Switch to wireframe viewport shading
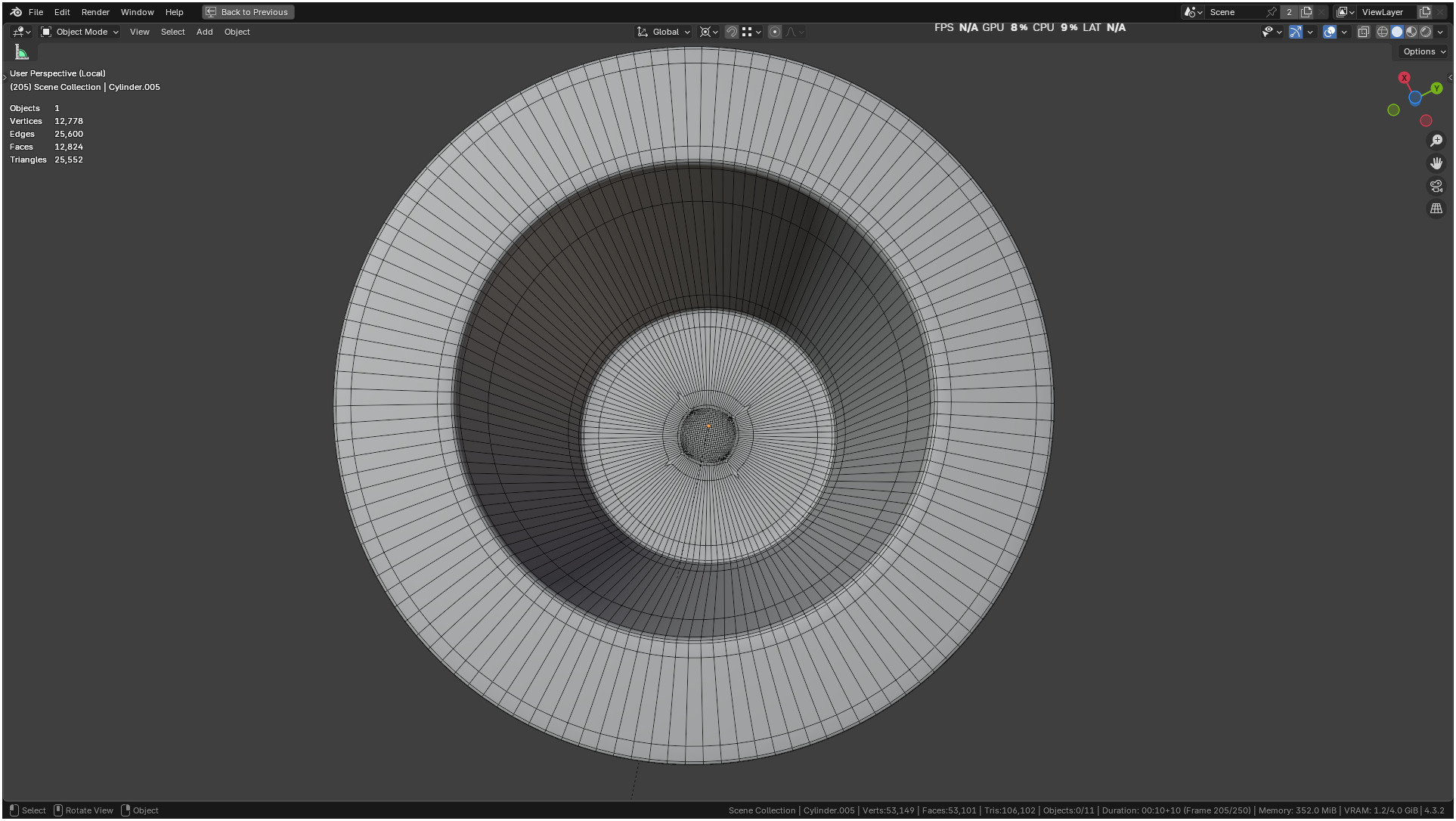 pos(1383,32)
